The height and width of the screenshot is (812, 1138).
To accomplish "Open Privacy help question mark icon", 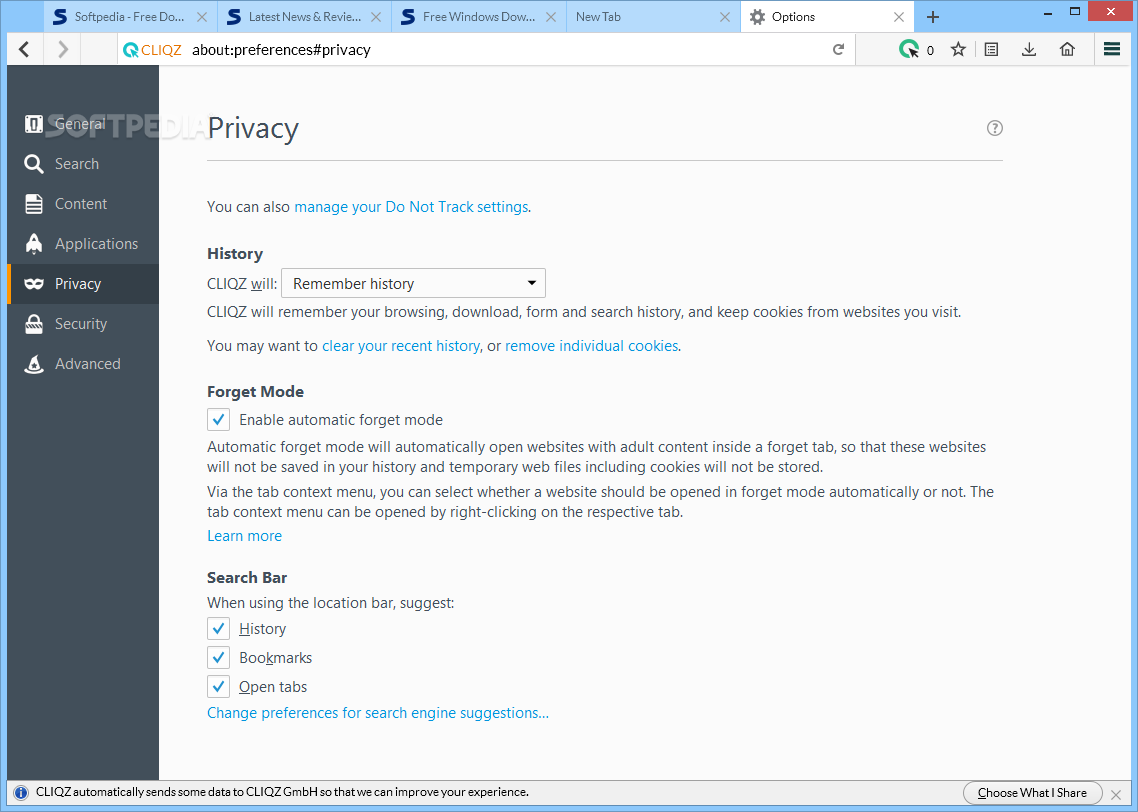I will pyautogui.click(x=994, y=128).
